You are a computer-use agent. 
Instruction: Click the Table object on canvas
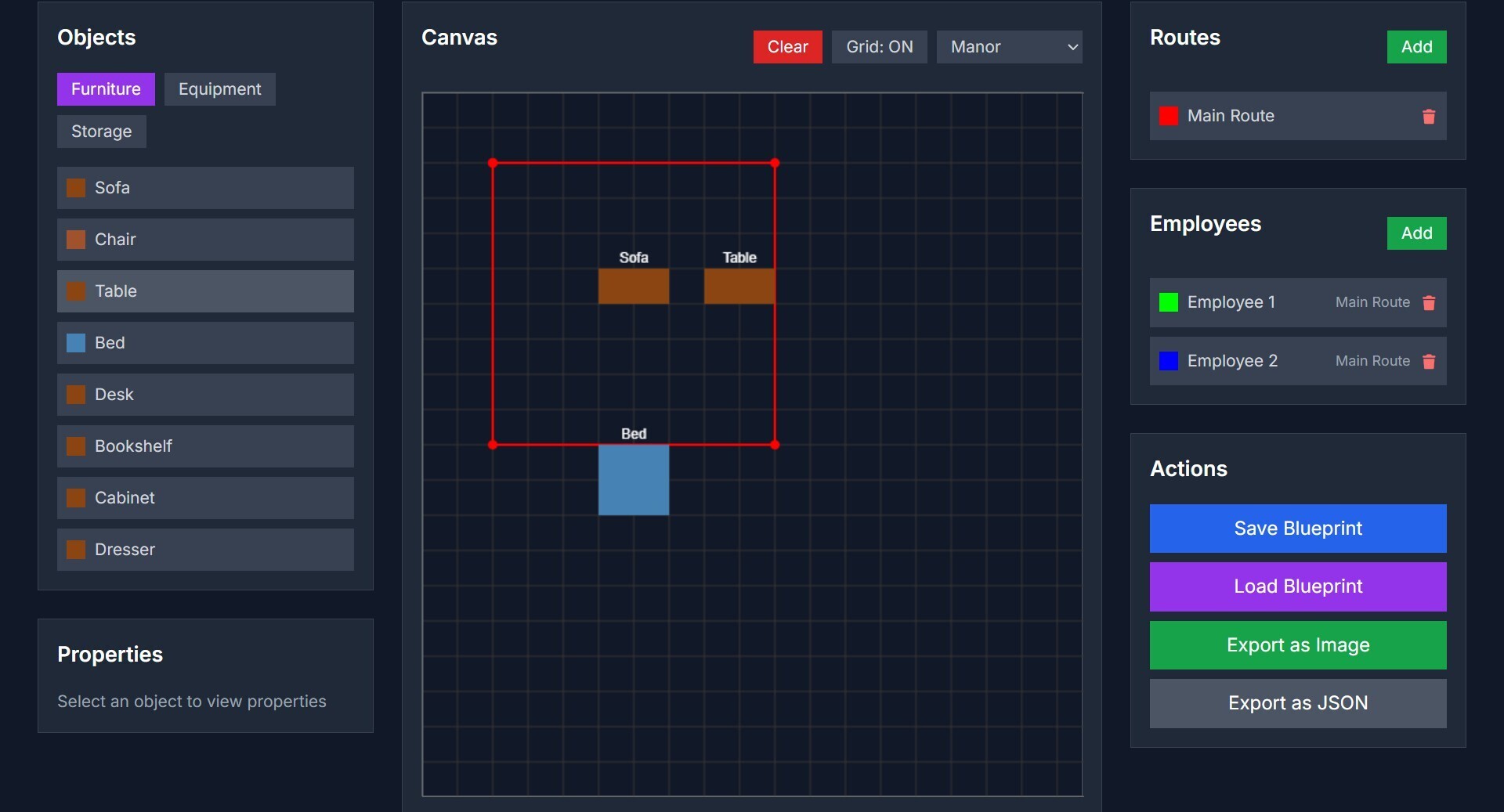739,287
